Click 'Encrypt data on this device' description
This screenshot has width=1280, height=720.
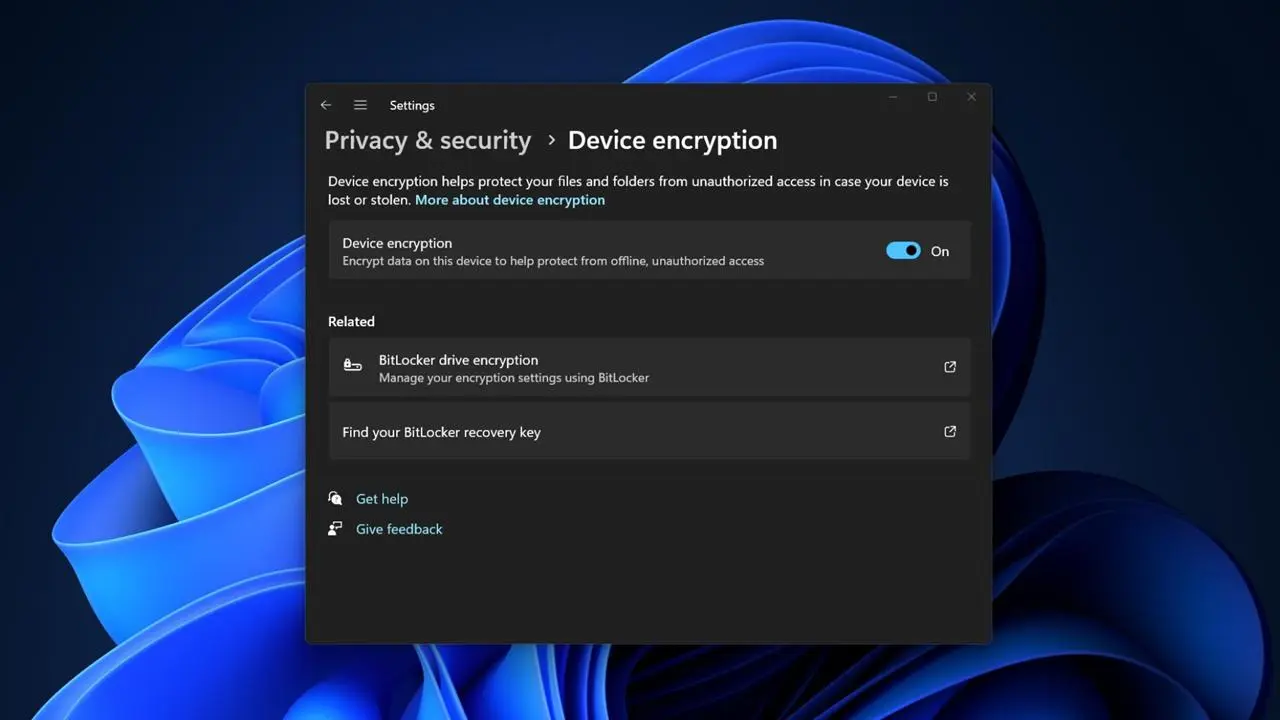pos(553,261)
